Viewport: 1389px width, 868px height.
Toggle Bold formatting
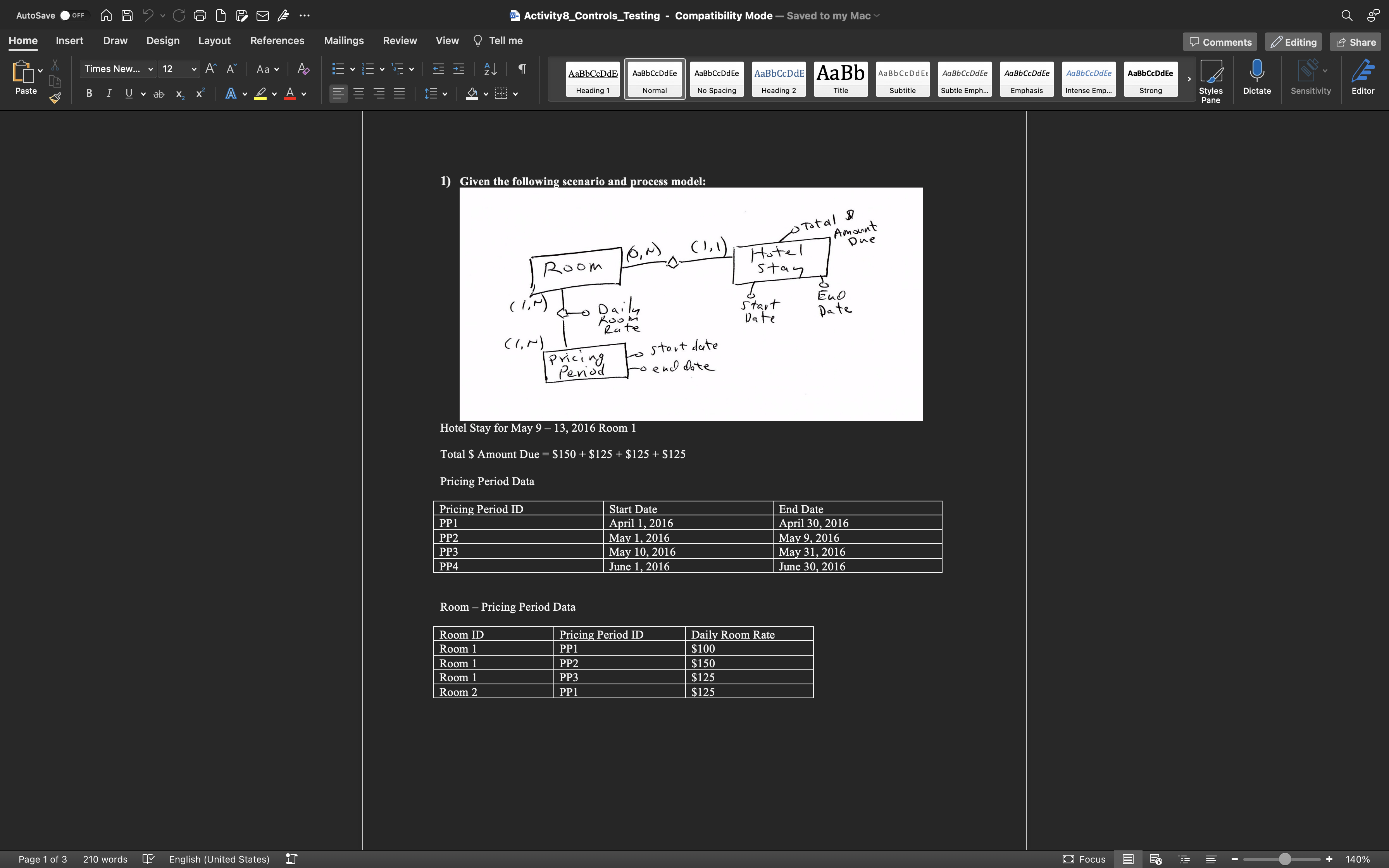89,93
